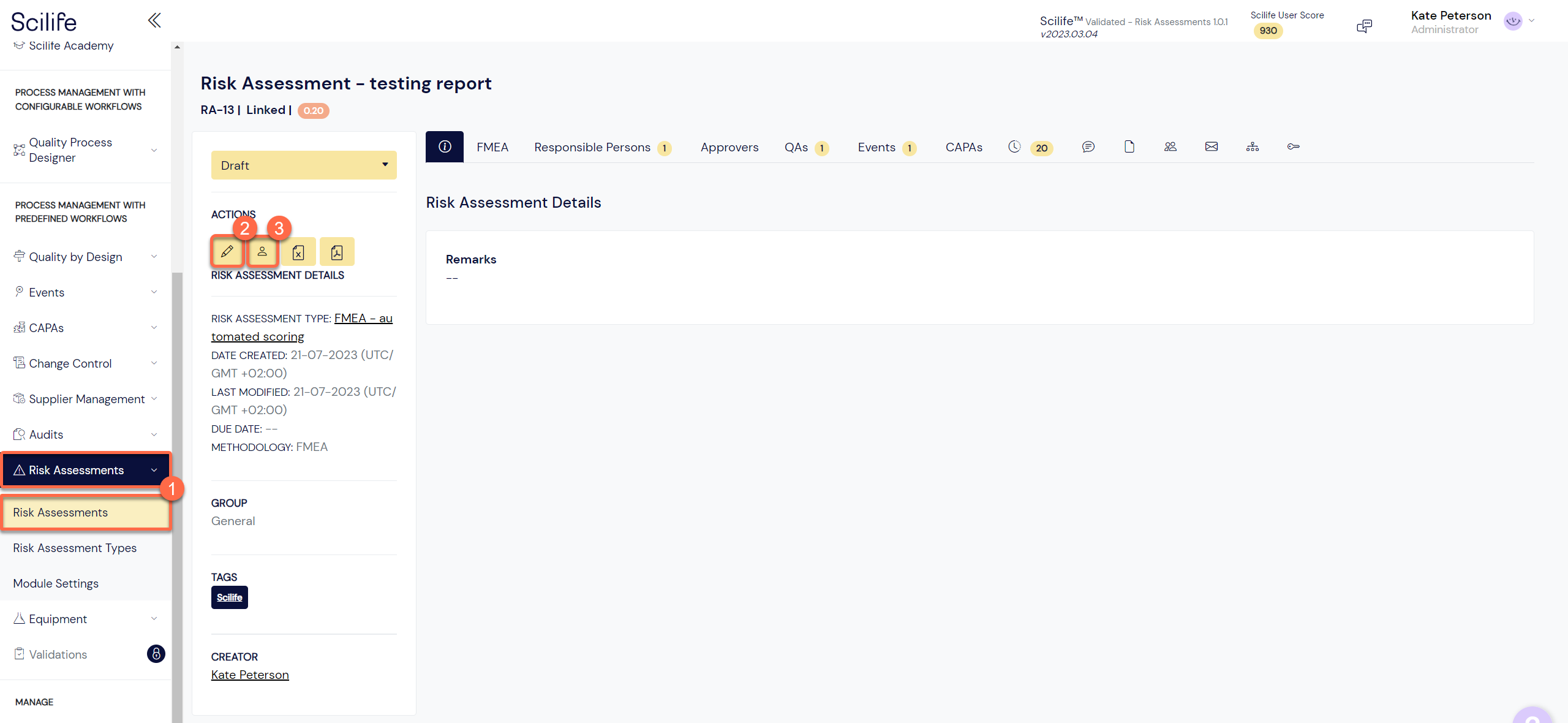Viewport: 1568px width, 723px height.
Task: Click the Quality by Design icon
Action: click(x=19, y=256)
